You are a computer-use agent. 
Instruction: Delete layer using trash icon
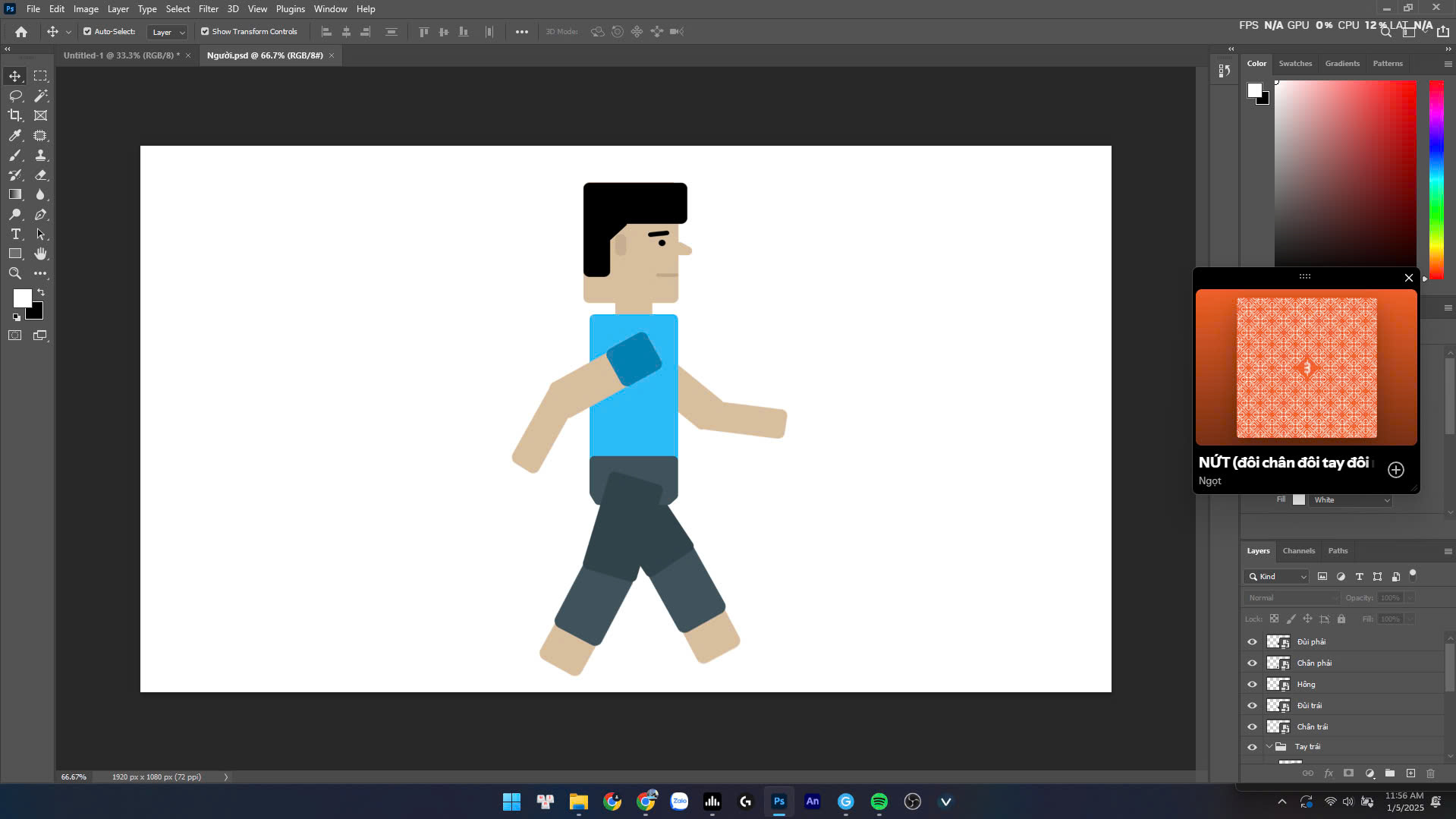click(1431, 773)
